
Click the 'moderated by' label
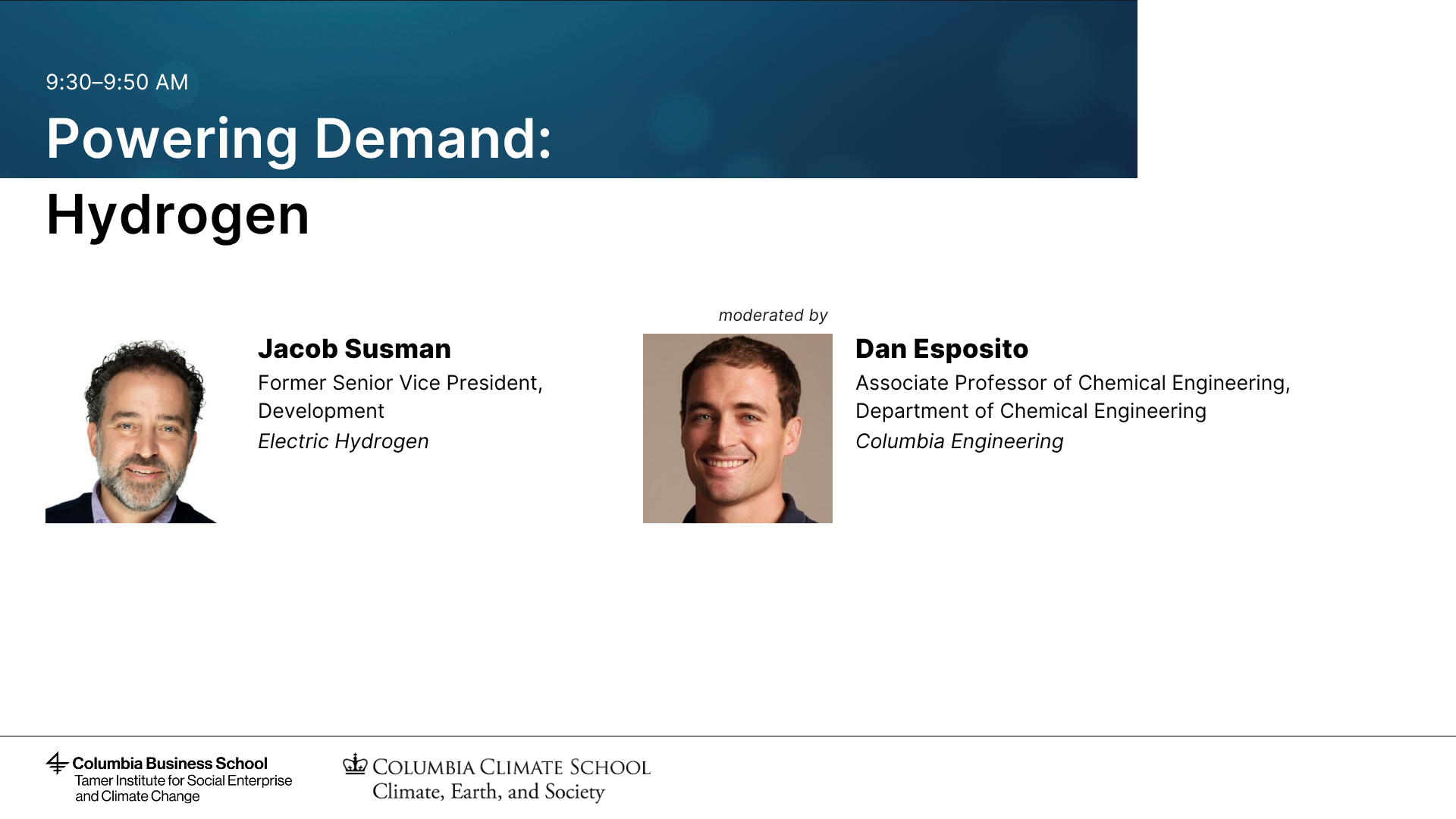point(773,315)
